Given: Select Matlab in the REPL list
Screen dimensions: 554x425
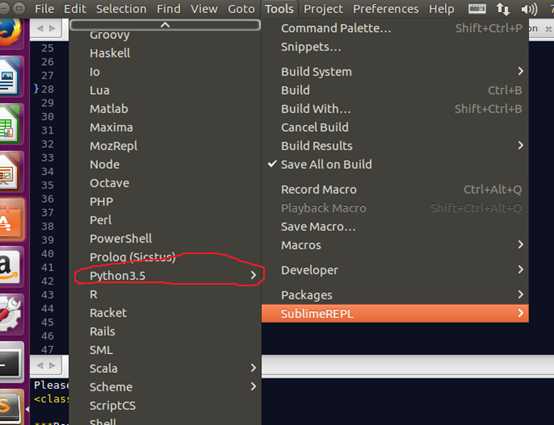Looking at the screenshot, I should click(x=165, y=109).
